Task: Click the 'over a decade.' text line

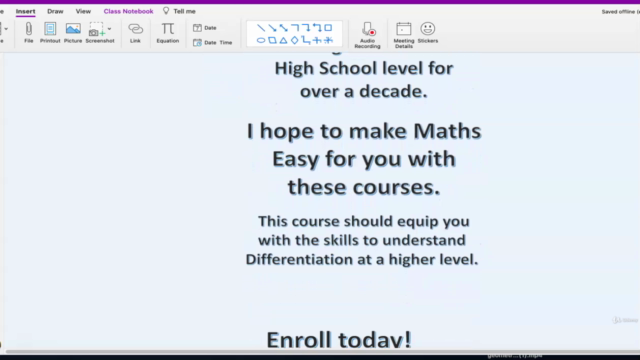Action: coord(364,91)
